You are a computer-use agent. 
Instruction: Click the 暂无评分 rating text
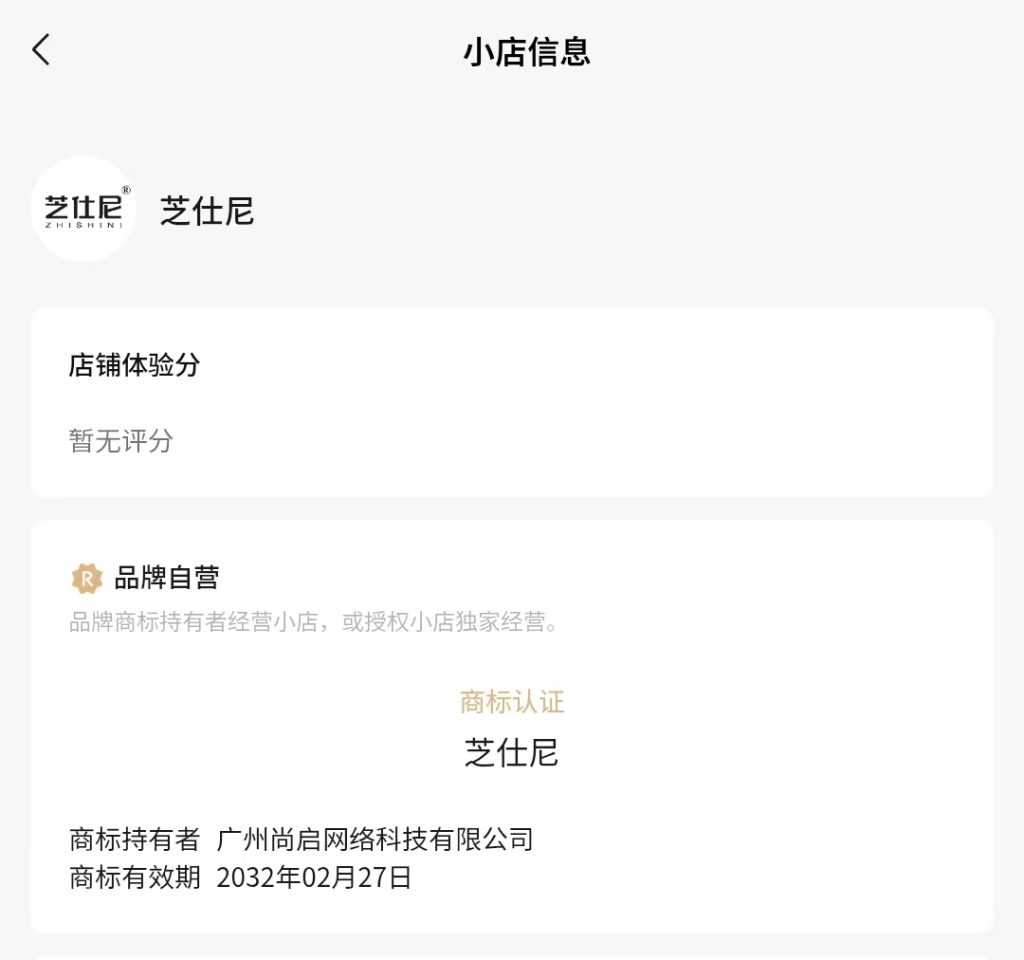121,441
